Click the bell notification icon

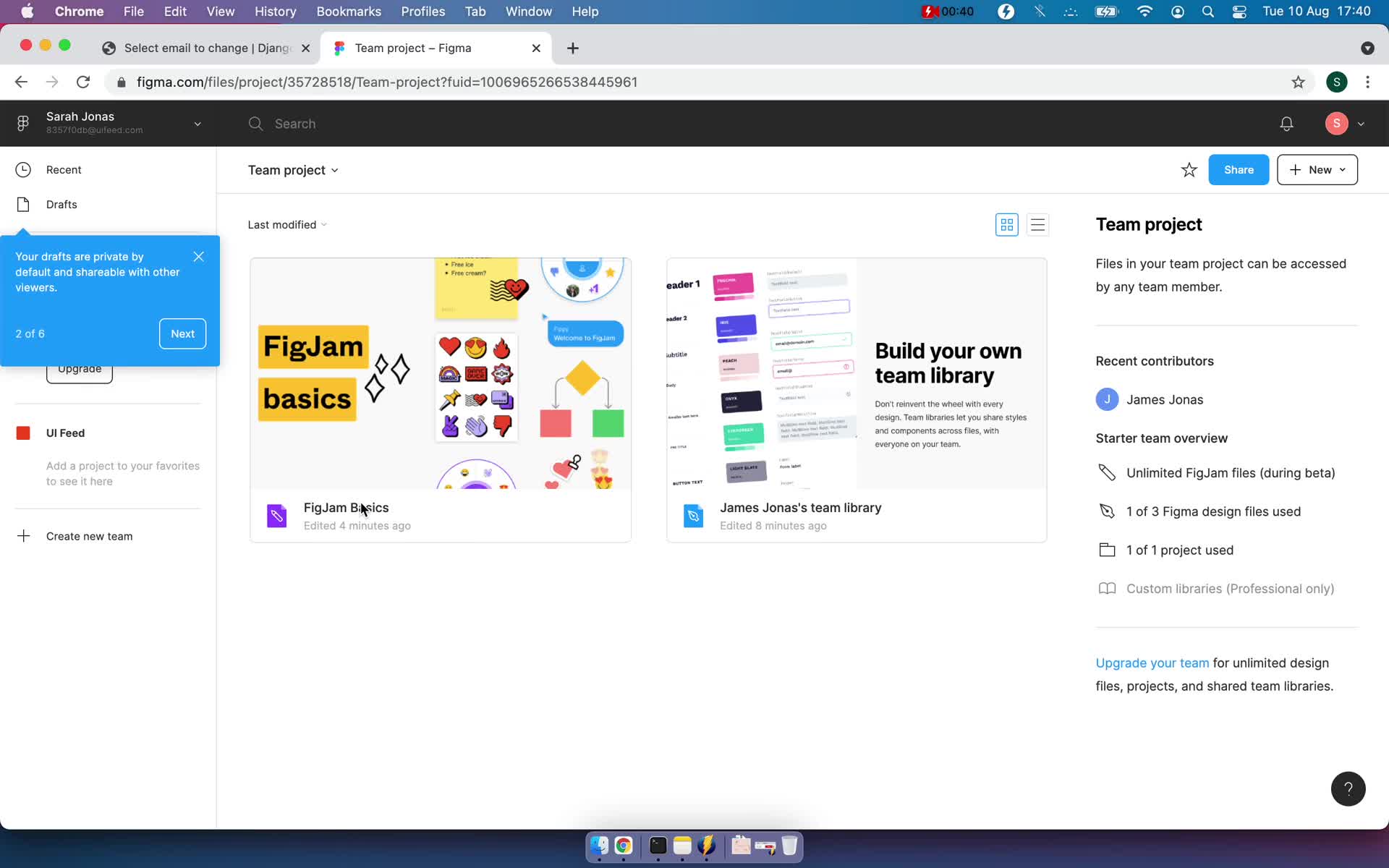(1287, 123)
